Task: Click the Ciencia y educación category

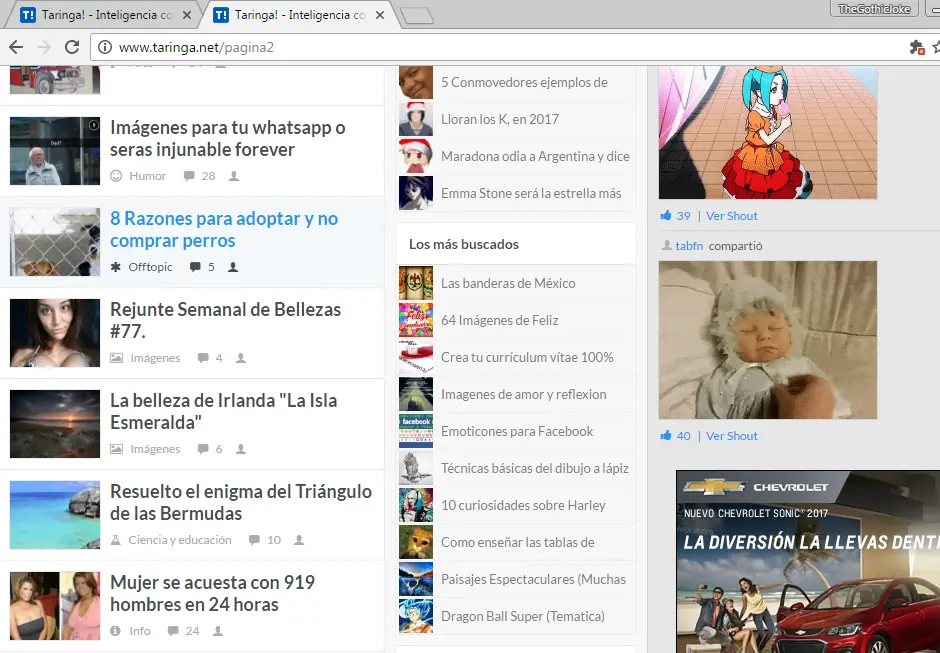Action: tap(180, 540)
